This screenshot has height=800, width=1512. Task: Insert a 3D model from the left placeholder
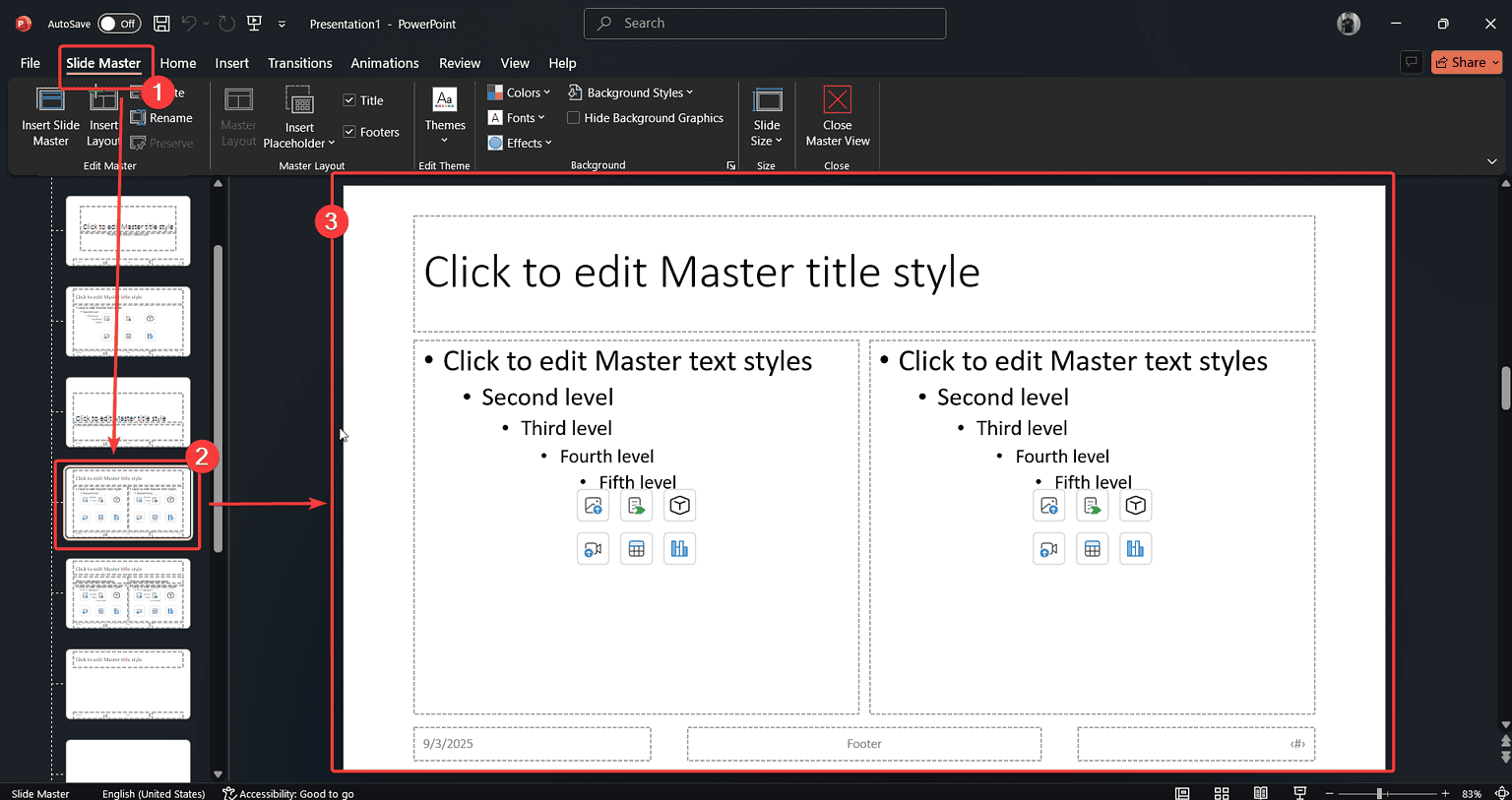pos(678,505)
